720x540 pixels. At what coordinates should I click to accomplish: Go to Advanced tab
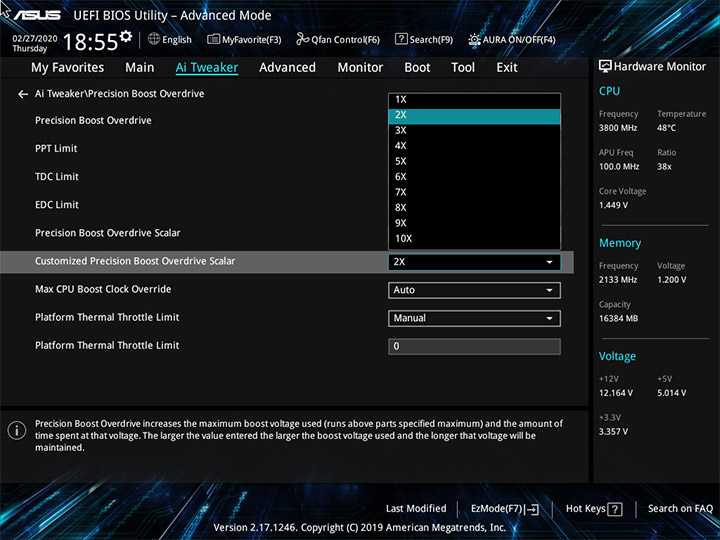(287, 68)
